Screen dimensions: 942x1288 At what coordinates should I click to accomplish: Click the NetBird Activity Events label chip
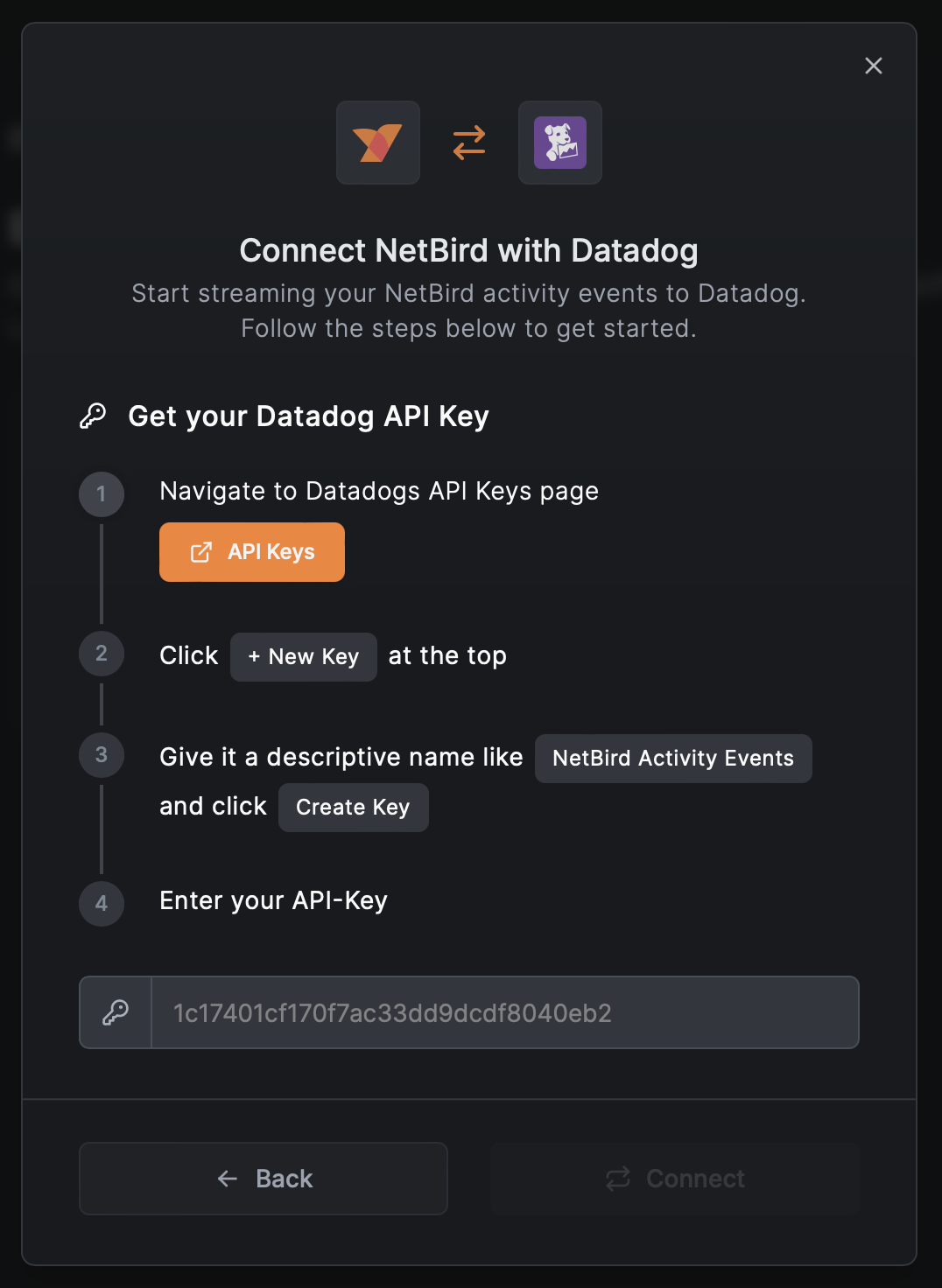pos(672,758)
